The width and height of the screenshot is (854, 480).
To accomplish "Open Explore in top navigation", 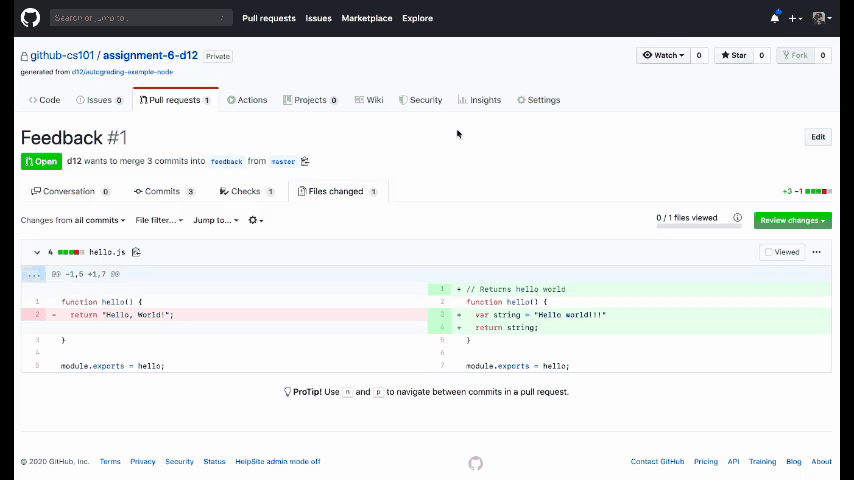I will [418, 18].
